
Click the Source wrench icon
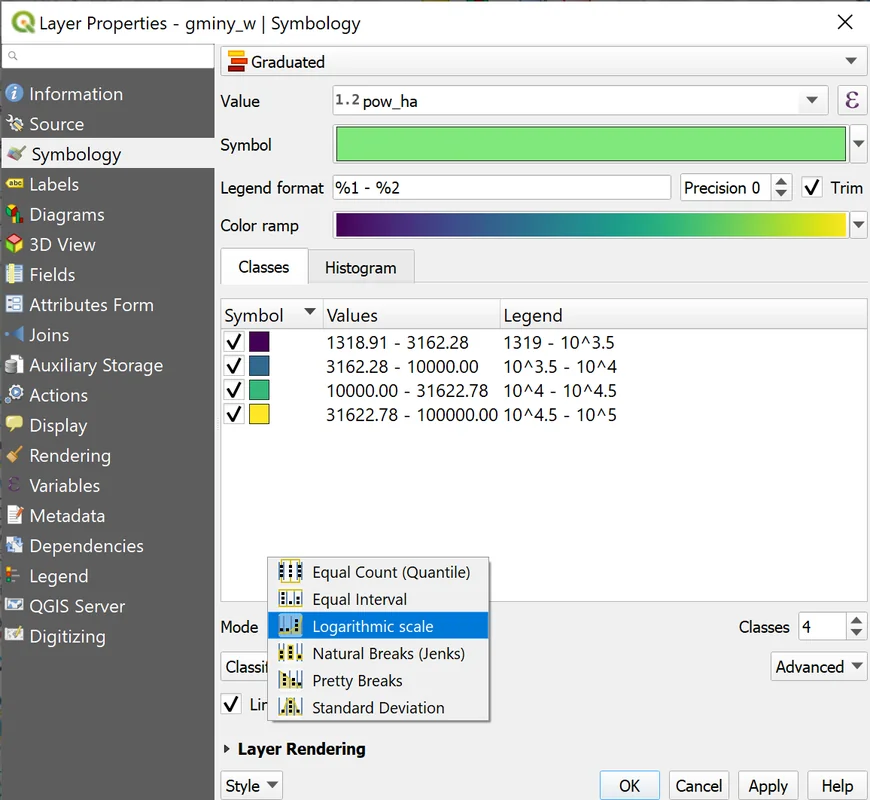click(x=14, y=124)
